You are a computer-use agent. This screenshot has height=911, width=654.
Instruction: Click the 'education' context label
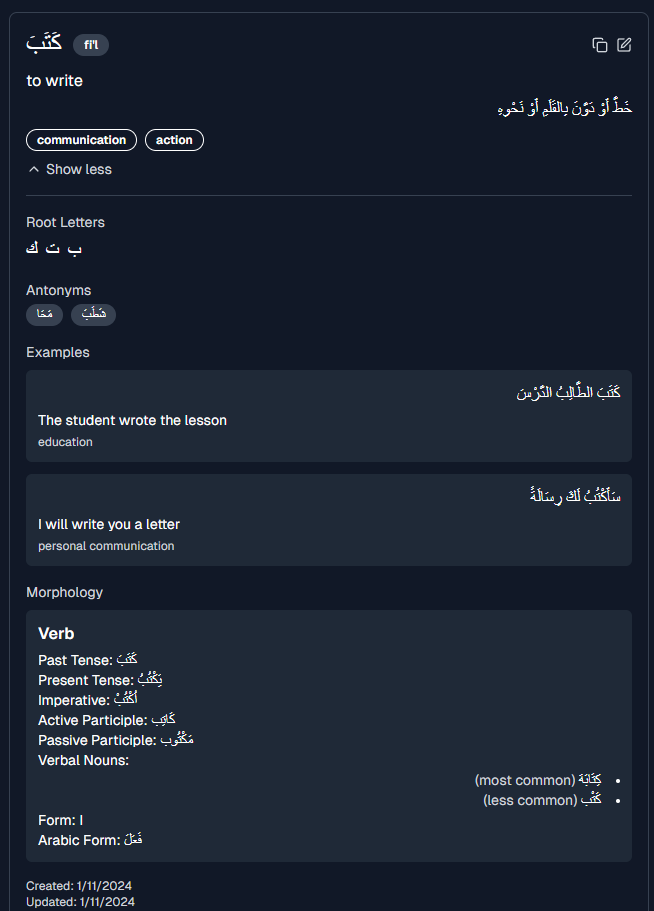coord(65,442)
